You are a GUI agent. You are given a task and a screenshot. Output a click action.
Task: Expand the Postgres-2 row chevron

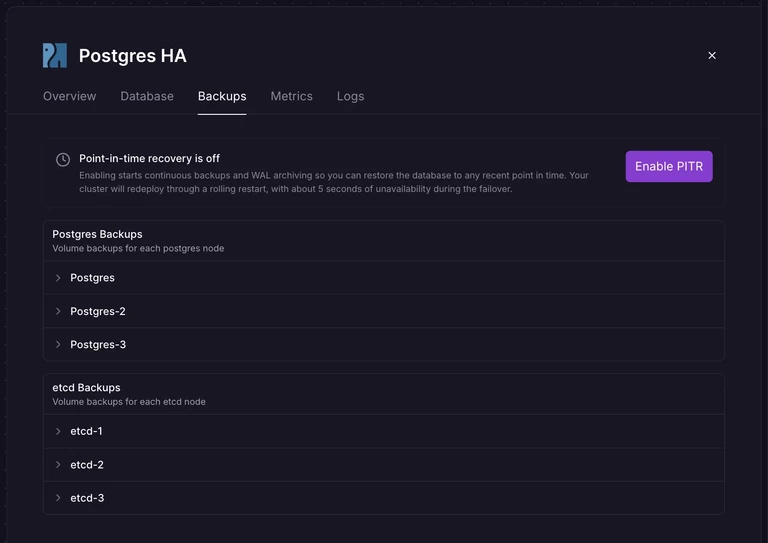click(x=58, y=311)
